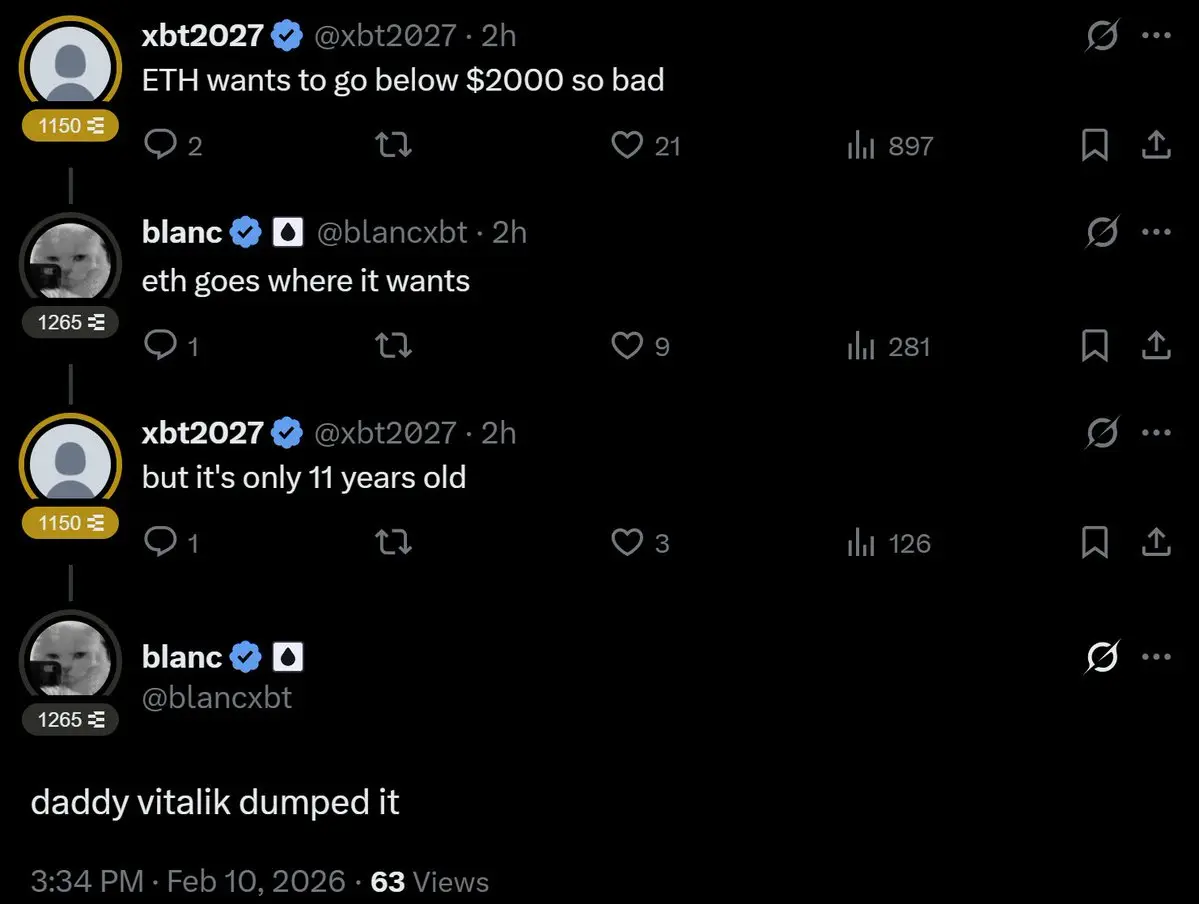Share the "ETH wants to go below $2000" tweet

pos(1155,146)
